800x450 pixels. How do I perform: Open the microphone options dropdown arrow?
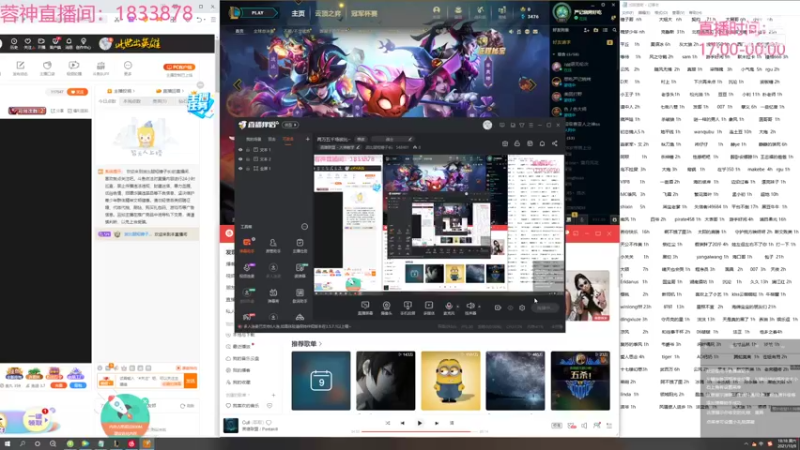pos(457,307)
